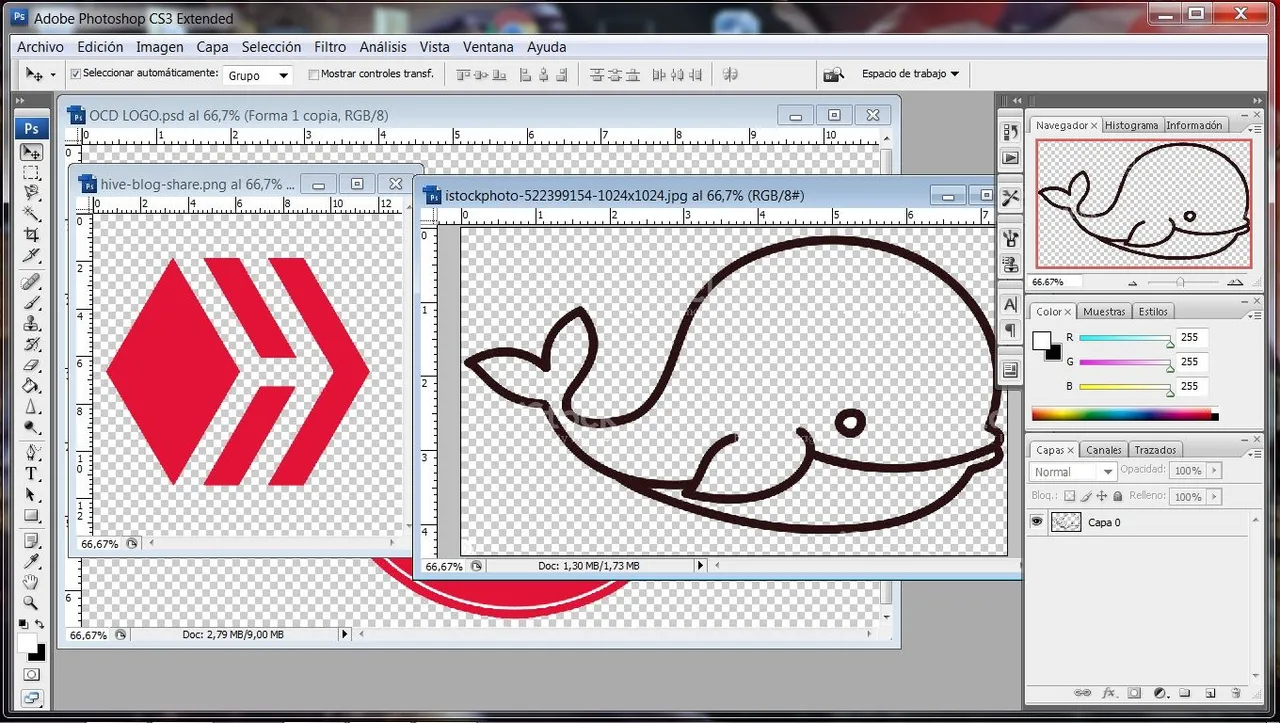This screenshot has width=1280, height=723.
Task: Select the Magic Wand tool
Action: pos(32,214)
